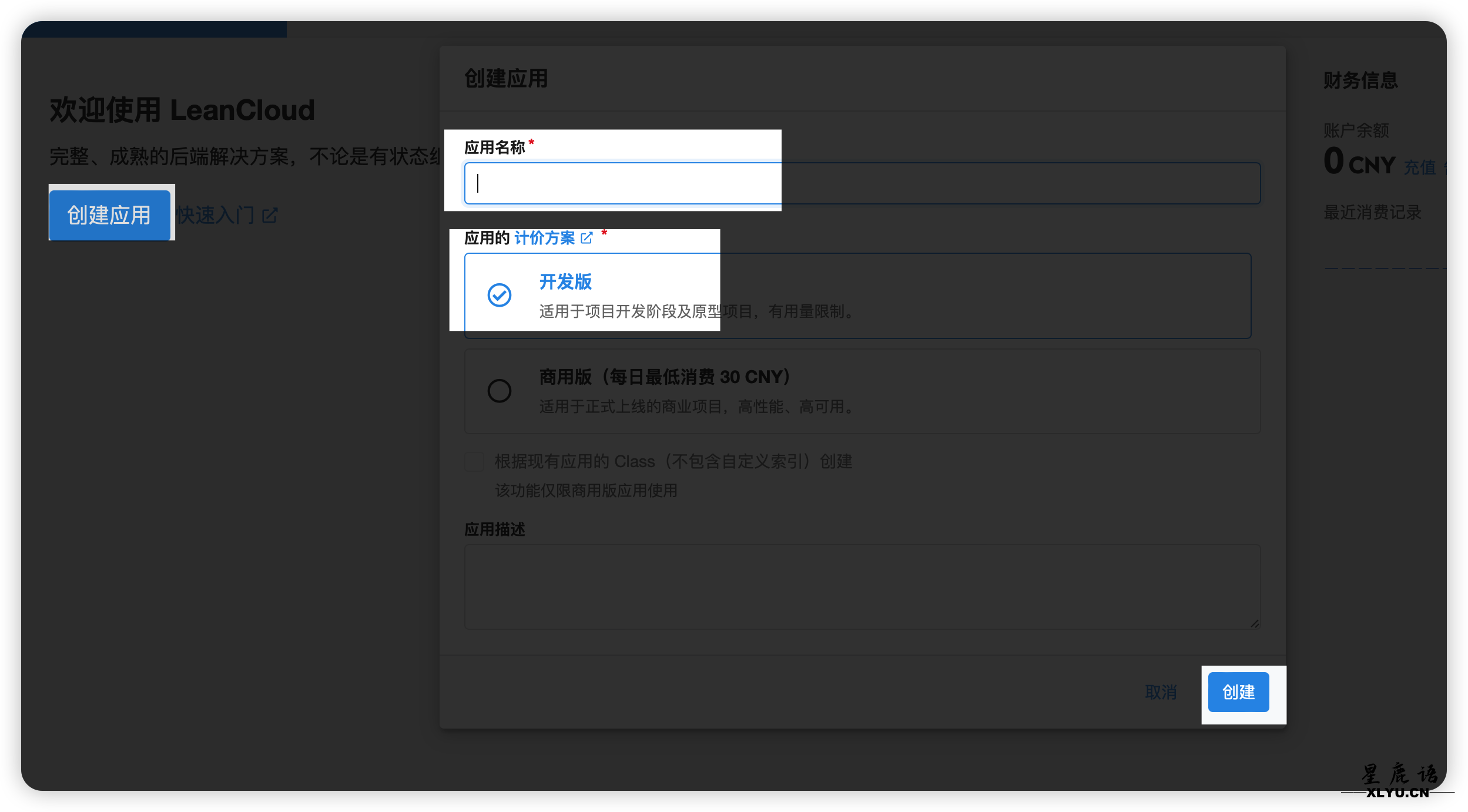The image size is (1468, 812).
Task: Click the 开发版 plan title text
Action: pos(565,282)
